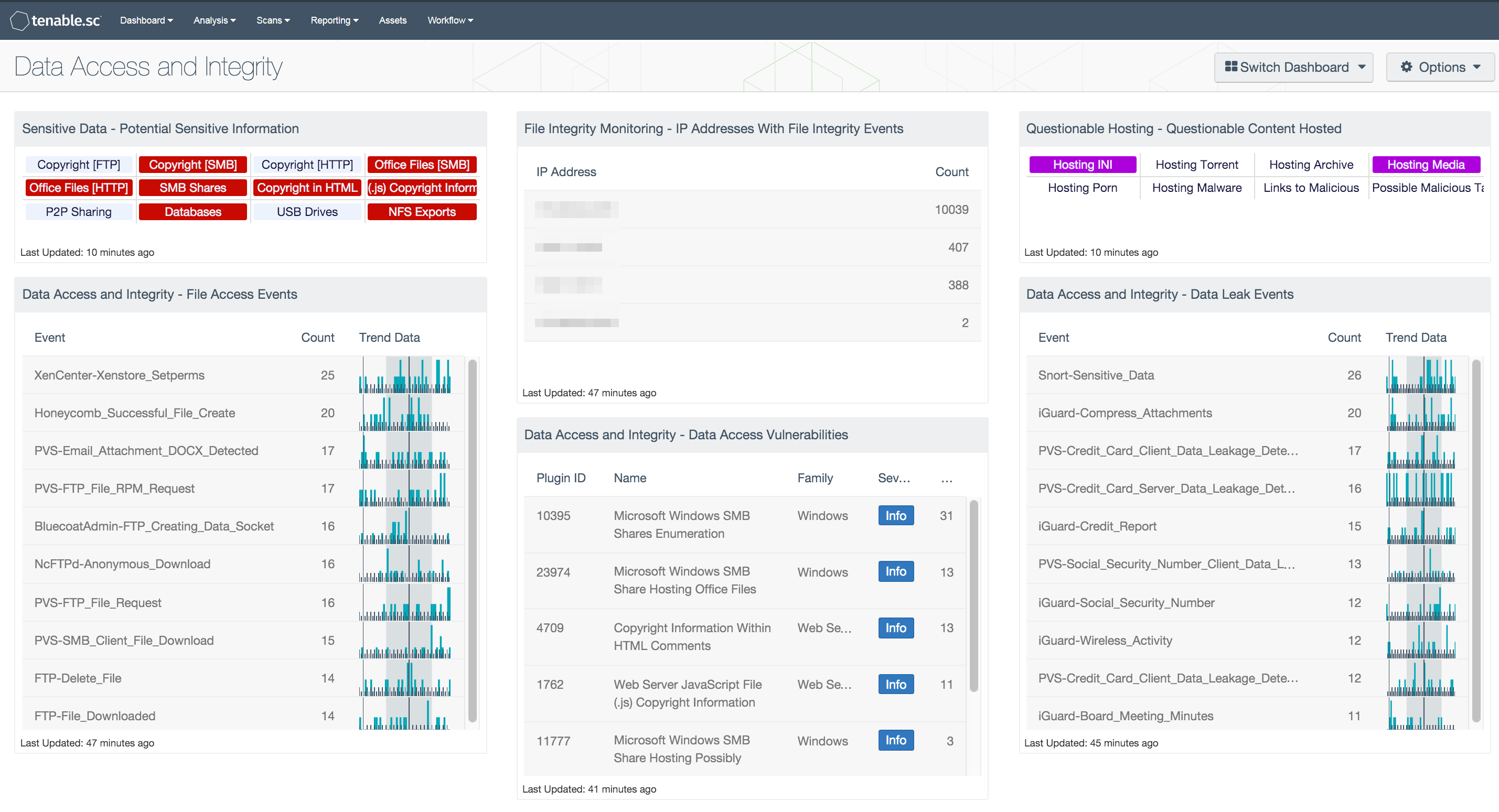
Task: Click the Data Access Vulnerabilities scrollbar
Action: [973, 596]
